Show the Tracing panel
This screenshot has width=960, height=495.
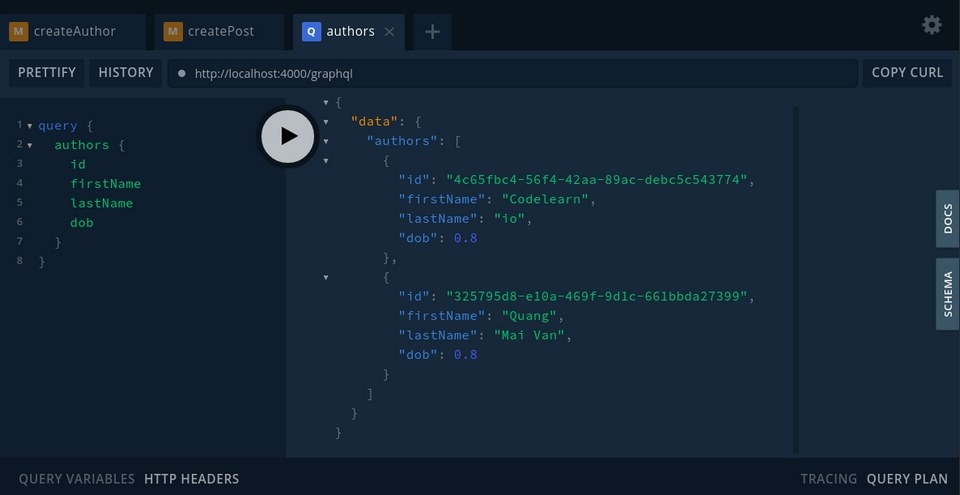tap(828, 479)
